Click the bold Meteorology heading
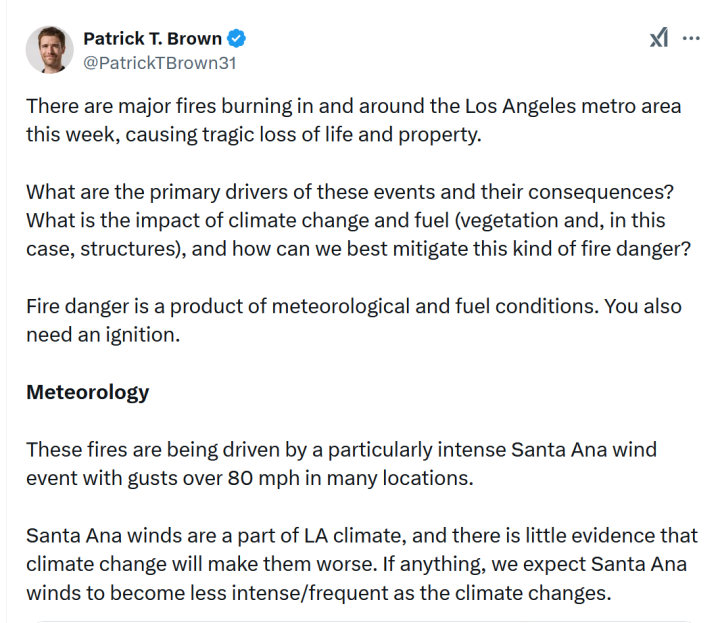Screen dimensions: 720x623 pyautogui.click(x=87, y=392)
